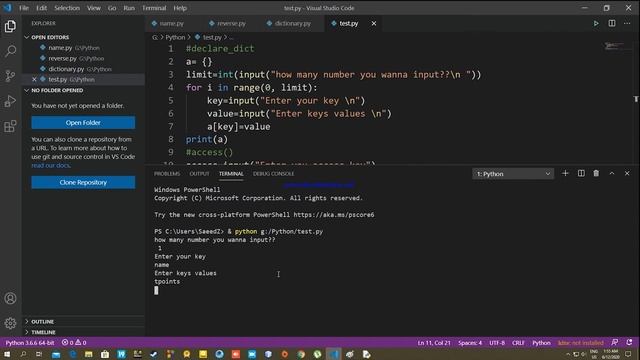Open dictionary.py in Open Editors list
Screen dimensions: 640x360
(x=83, y=69)
